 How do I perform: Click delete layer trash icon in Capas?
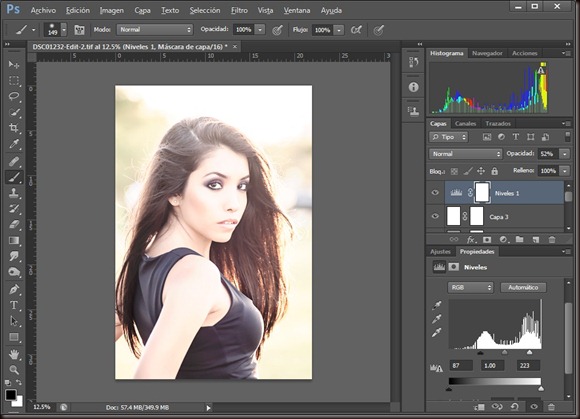[552, 240]
